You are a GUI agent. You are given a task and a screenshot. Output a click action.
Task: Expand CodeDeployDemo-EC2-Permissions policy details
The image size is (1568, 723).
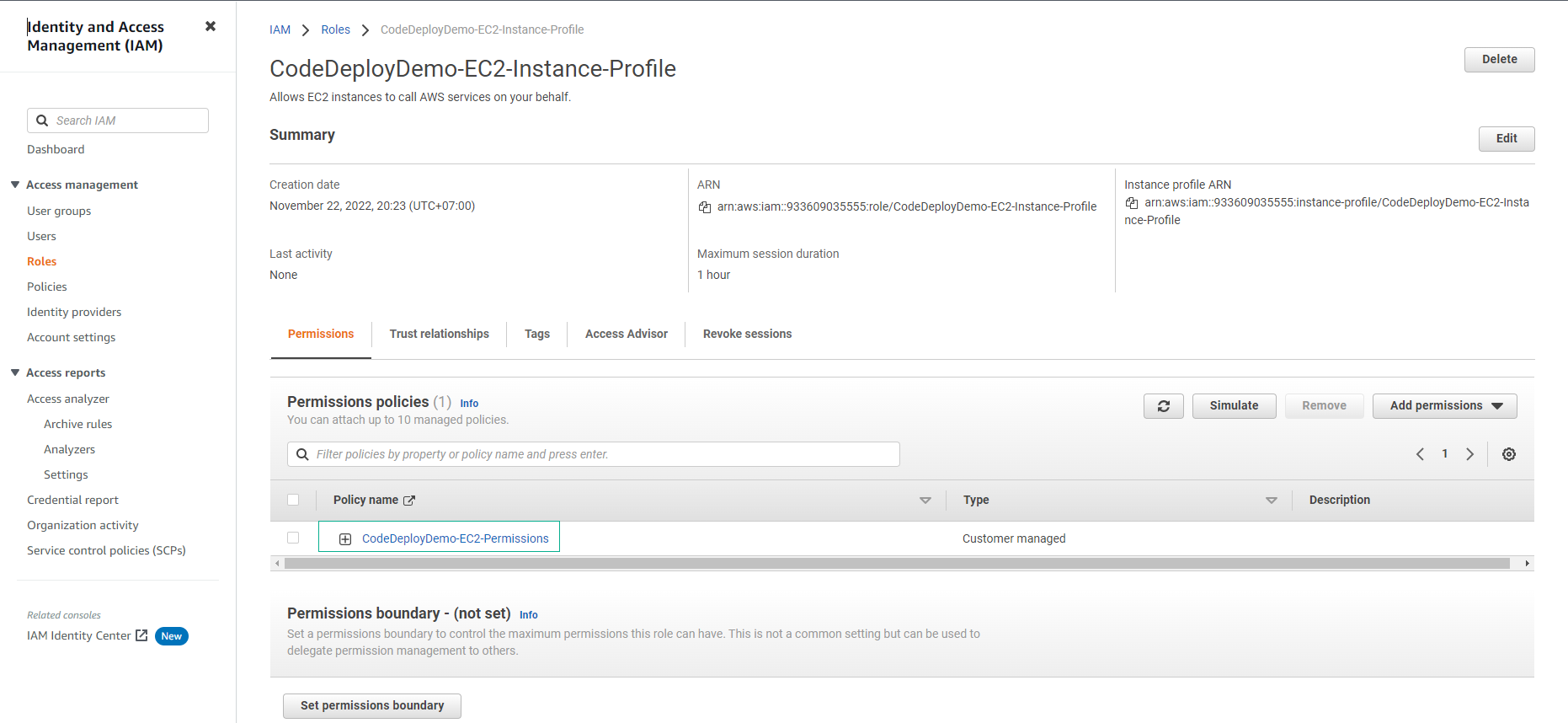pos(345,539)
